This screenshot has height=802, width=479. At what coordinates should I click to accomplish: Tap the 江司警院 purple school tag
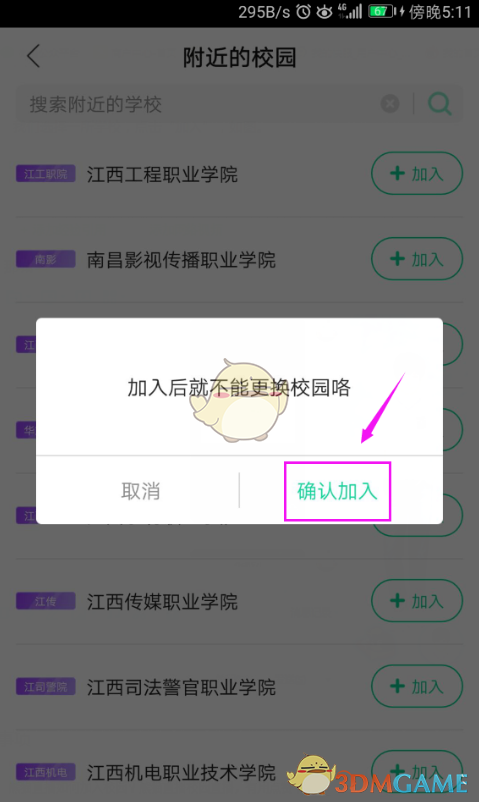(x=46, y=687)
